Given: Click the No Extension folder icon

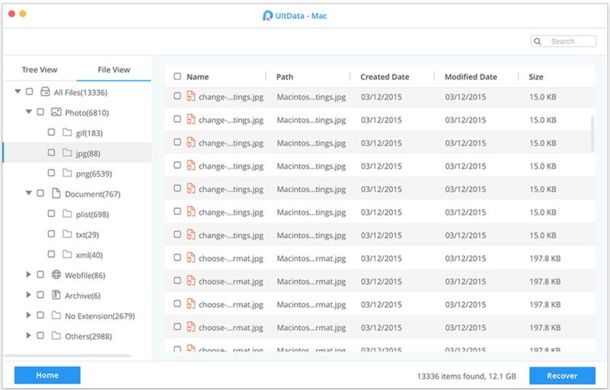Looking at the screenshot, I should (56, 315).
